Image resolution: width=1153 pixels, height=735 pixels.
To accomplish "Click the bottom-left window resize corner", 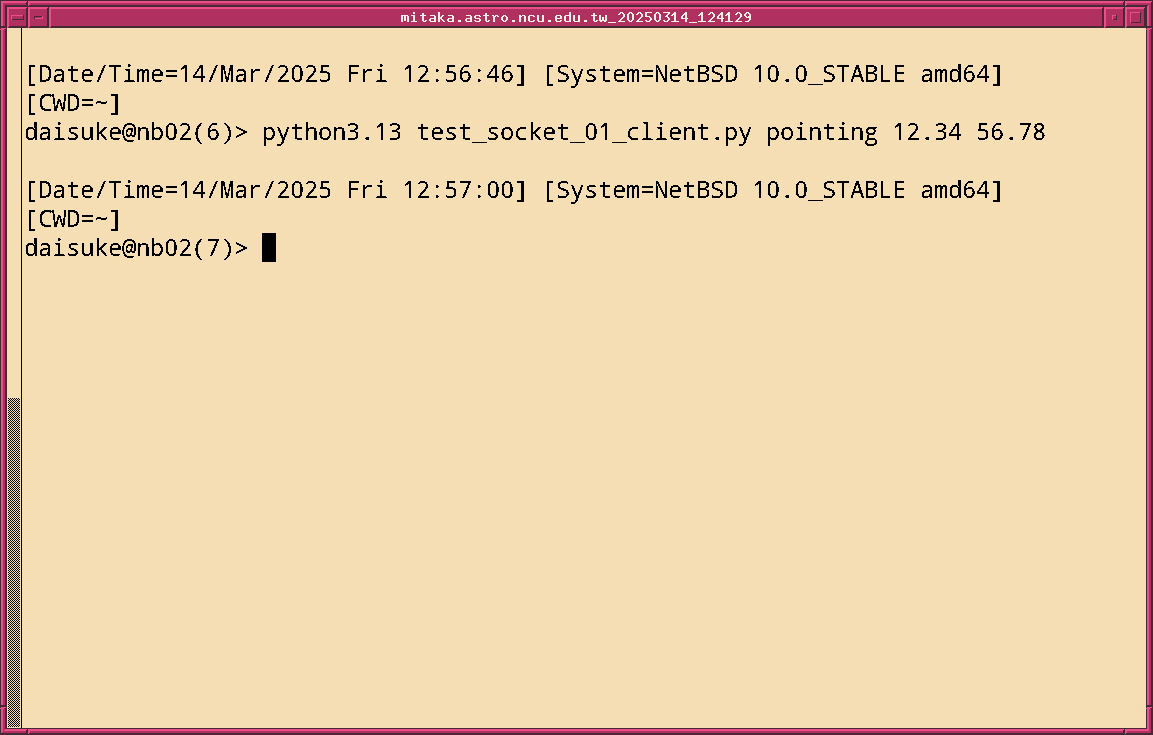I will [6, 728].
